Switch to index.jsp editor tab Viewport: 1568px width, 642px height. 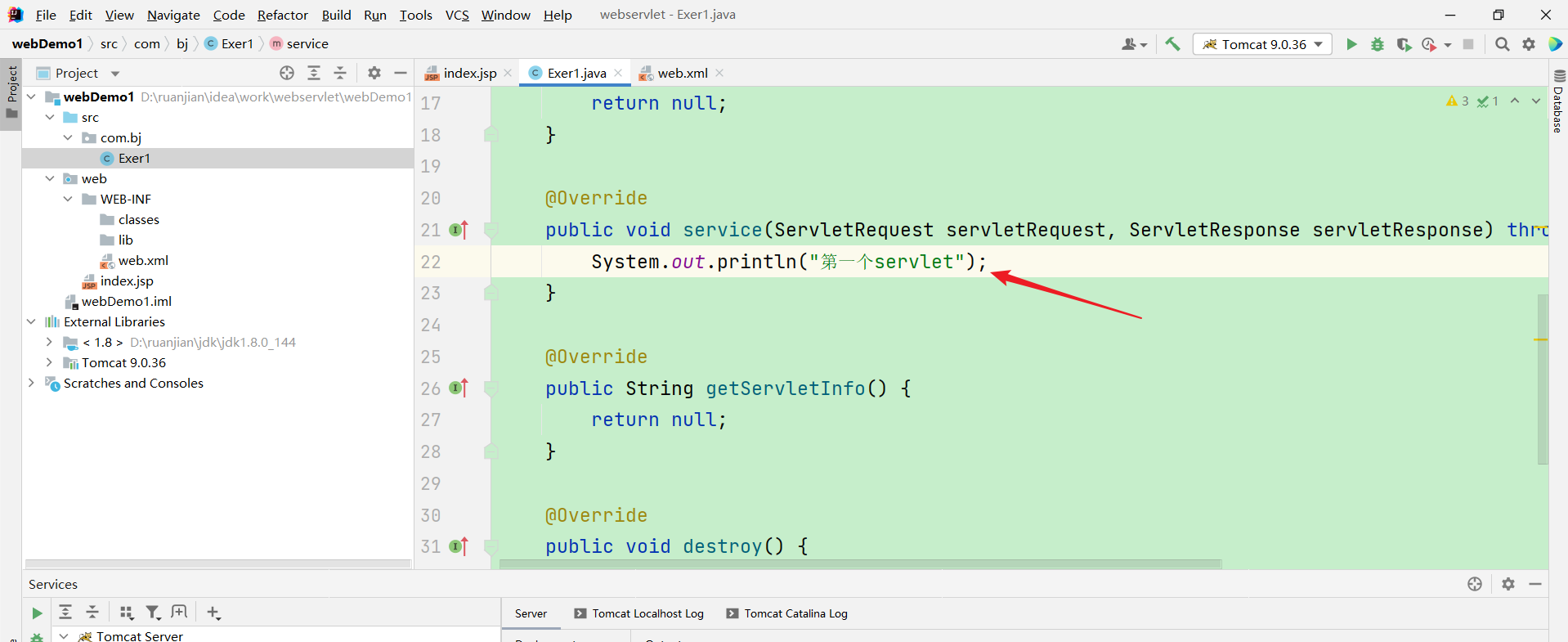(469, 73)
